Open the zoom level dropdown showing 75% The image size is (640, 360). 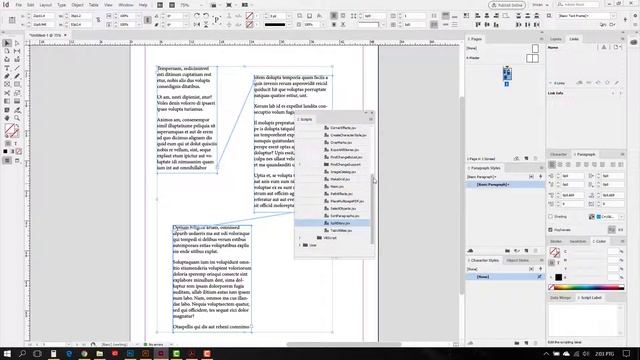[200, 5]
